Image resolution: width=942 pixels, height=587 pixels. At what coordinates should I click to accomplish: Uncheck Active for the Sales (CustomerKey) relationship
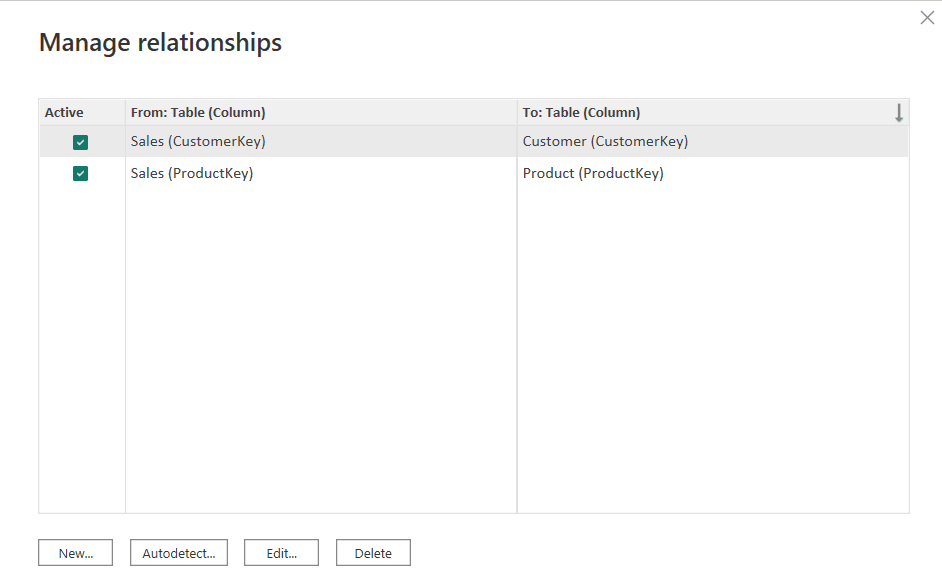81,142
